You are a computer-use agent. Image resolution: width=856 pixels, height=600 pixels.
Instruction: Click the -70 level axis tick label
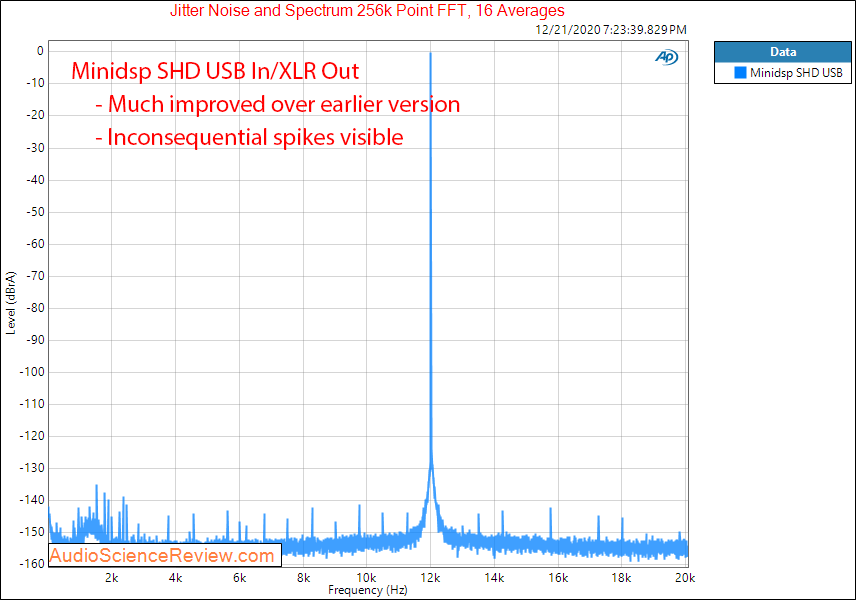coord(35,276)
